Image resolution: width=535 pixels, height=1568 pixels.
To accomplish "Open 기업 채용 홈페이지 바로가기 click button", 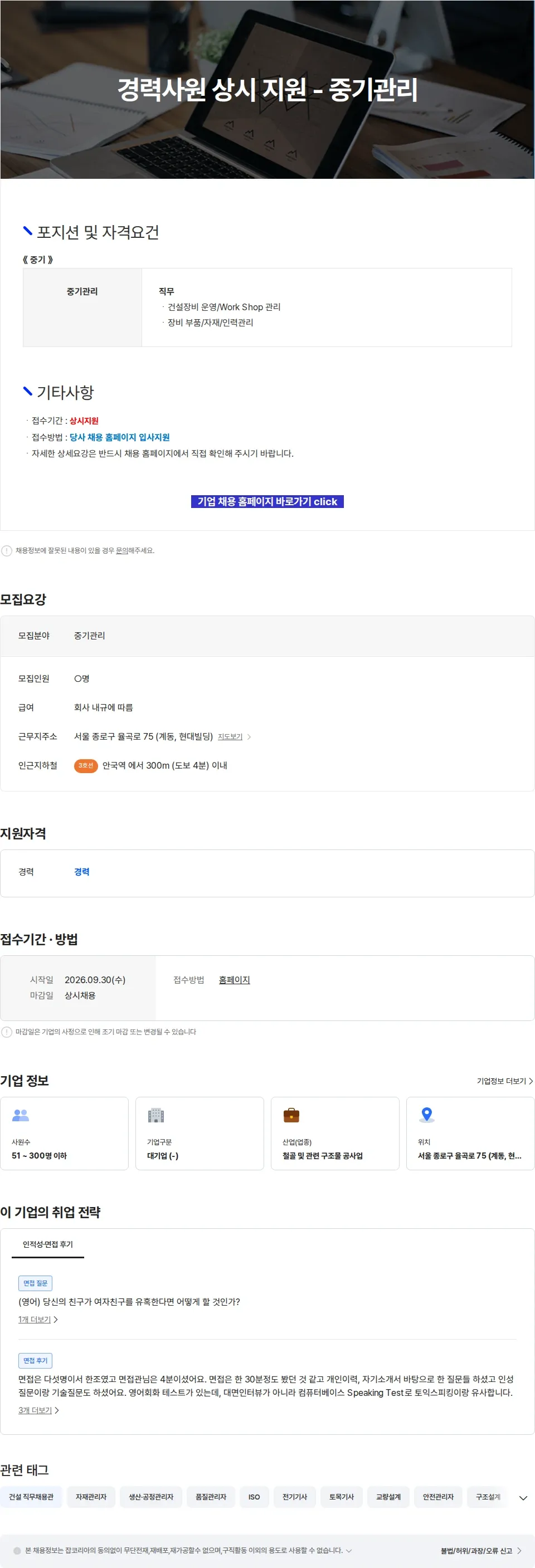I will coord(267,501).
